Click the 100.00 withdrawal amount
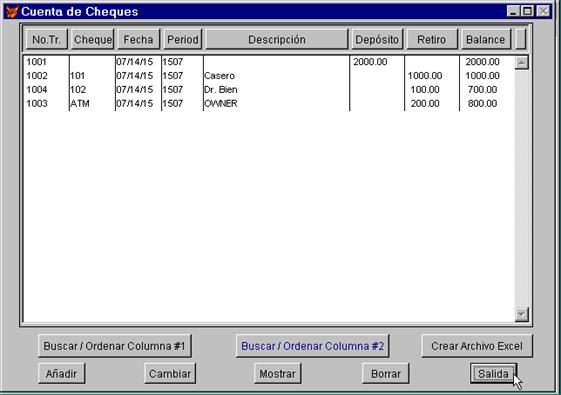Screen dimensions: 561x395 pos(425,89)
